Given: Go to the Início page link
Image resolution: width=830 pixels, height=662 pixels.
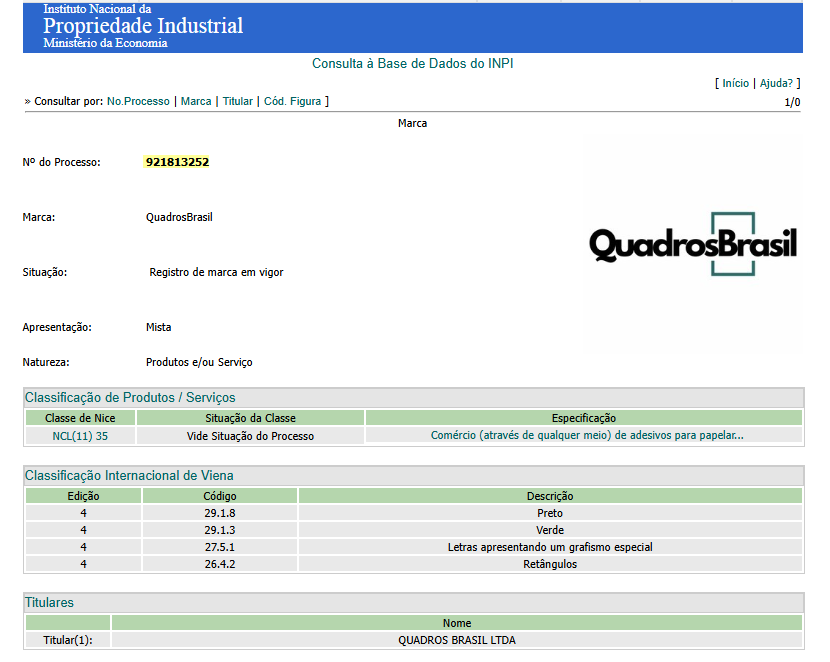Looking at the screenshot, I should click(735, 83).
